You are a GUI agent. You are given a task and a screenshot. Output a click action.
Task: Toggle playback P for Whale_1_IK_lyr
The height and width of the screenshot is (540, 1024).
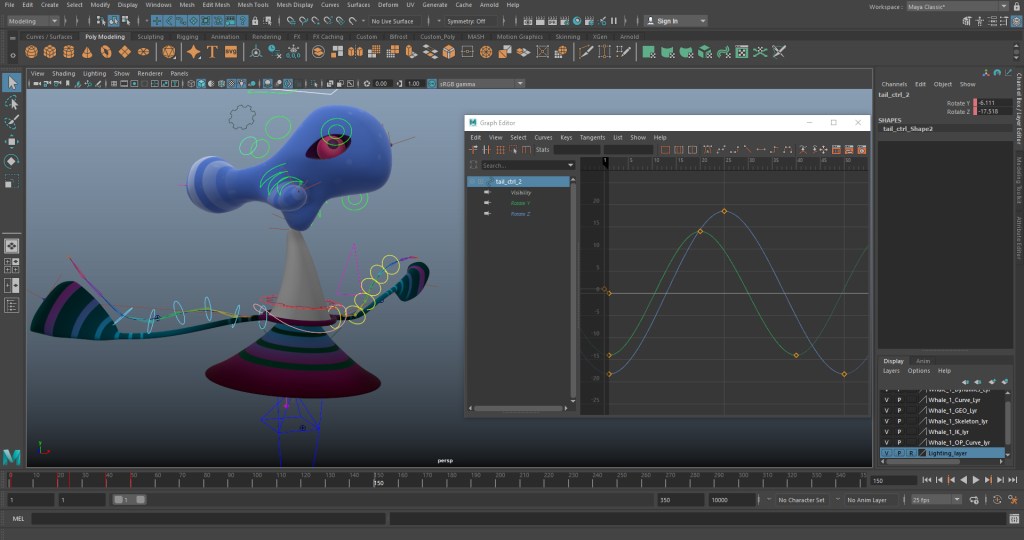(x=899, y=431)
